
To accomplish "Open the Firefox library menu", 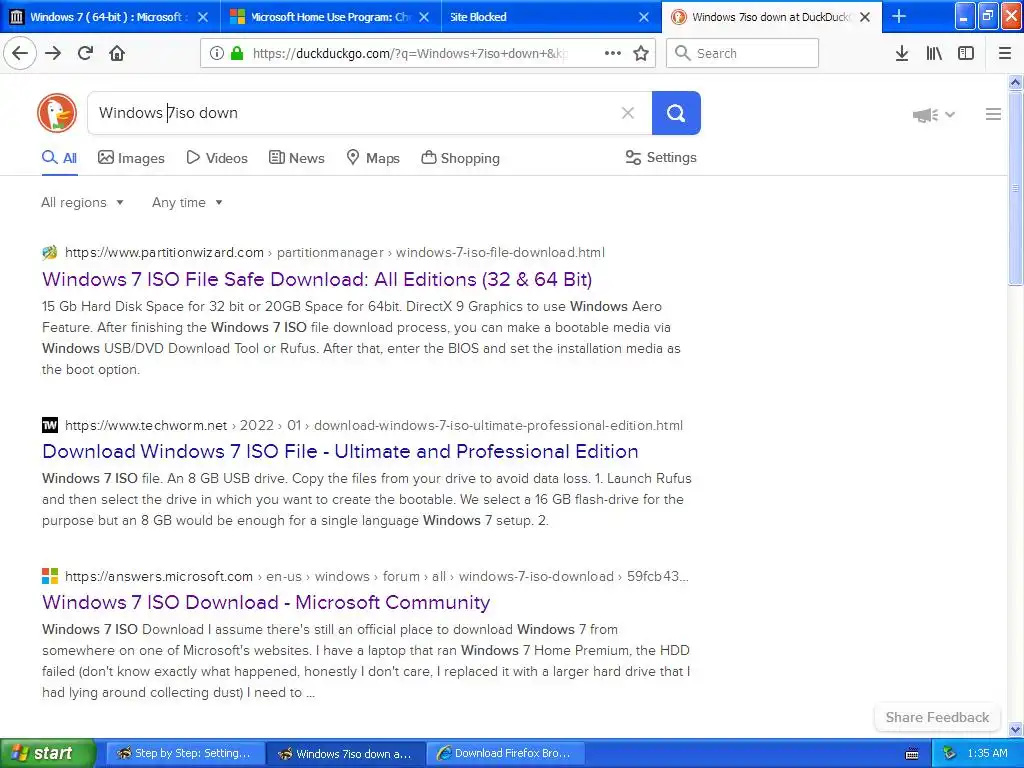I will point(934,53).
